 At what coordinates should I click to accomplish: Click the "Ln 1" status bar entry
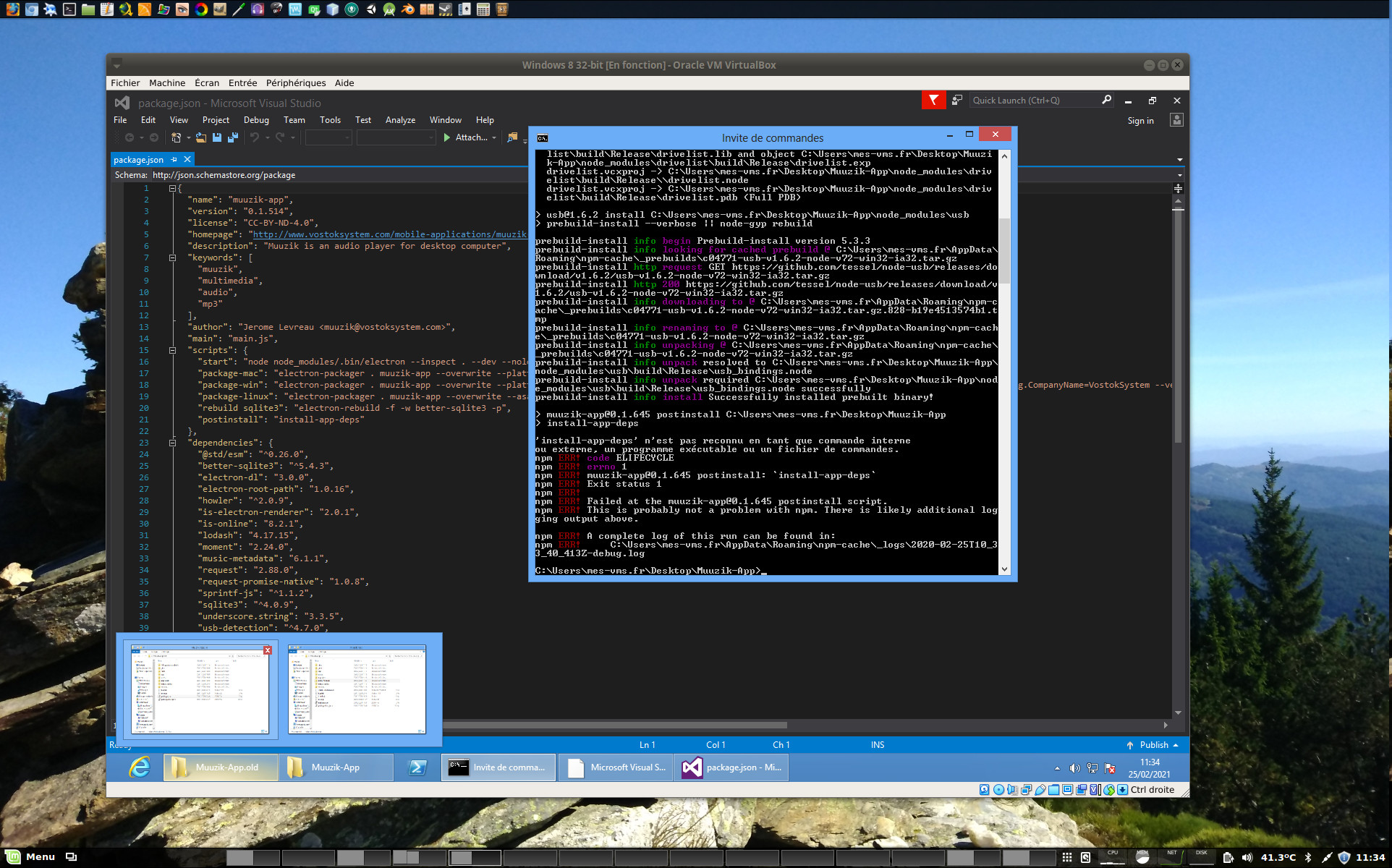pyautogui.click(x=647, y=745)
